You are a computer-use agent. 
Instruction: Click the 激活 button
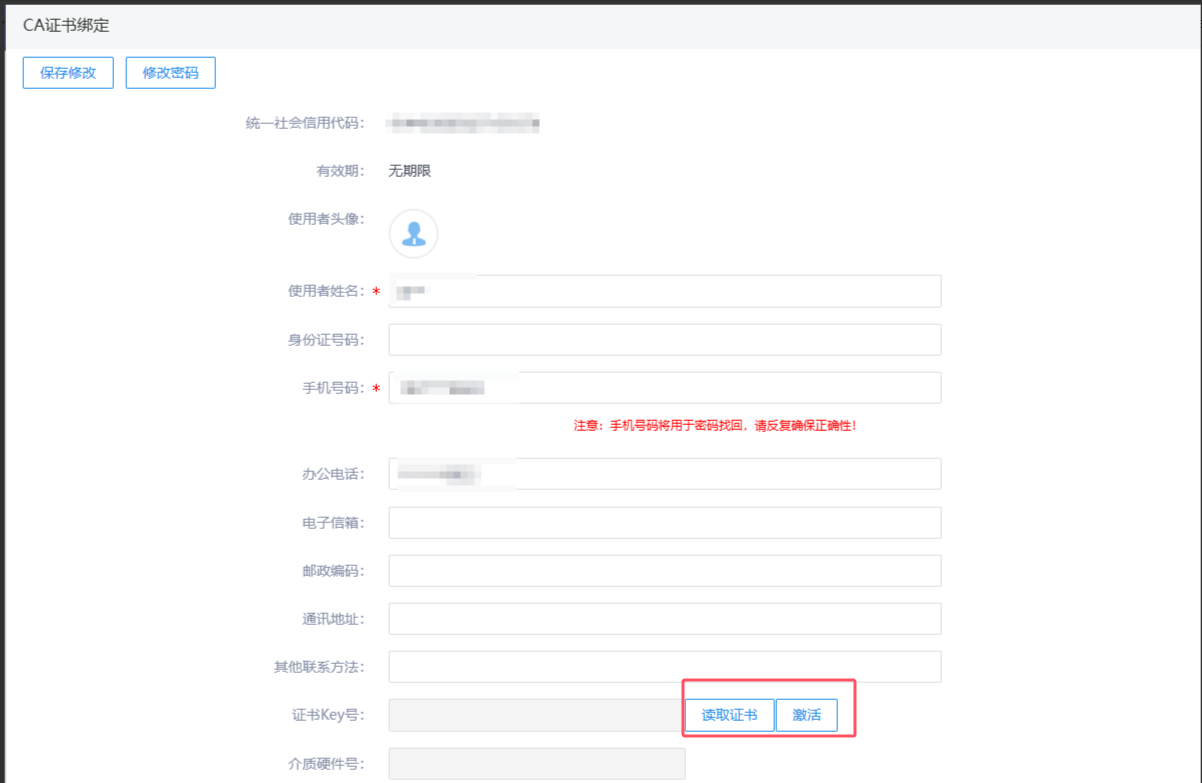click(x=806, y=715)
